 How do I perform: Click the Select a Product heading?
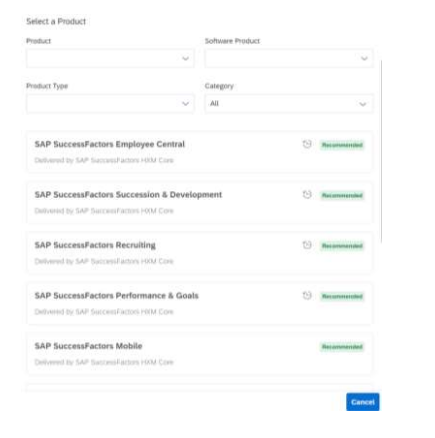56,21
